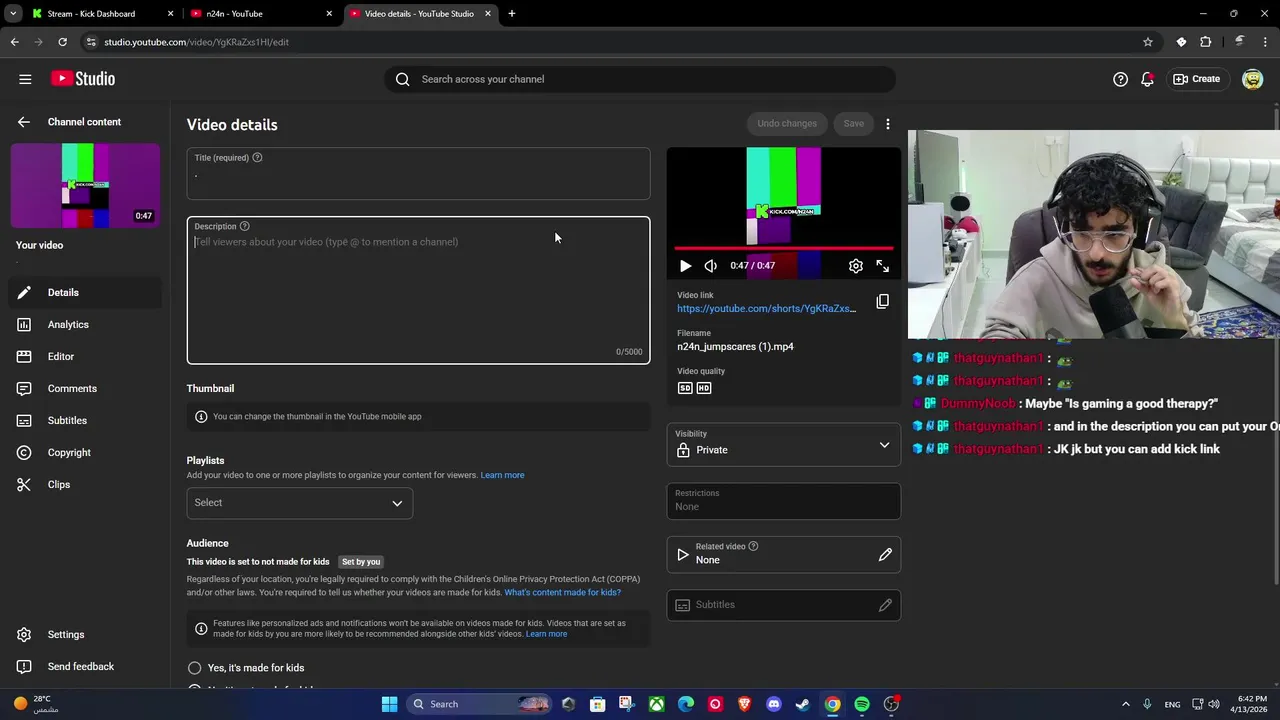1280x720 pixels.
Task: Open the notifications bell
Action: pos(1147,79)
